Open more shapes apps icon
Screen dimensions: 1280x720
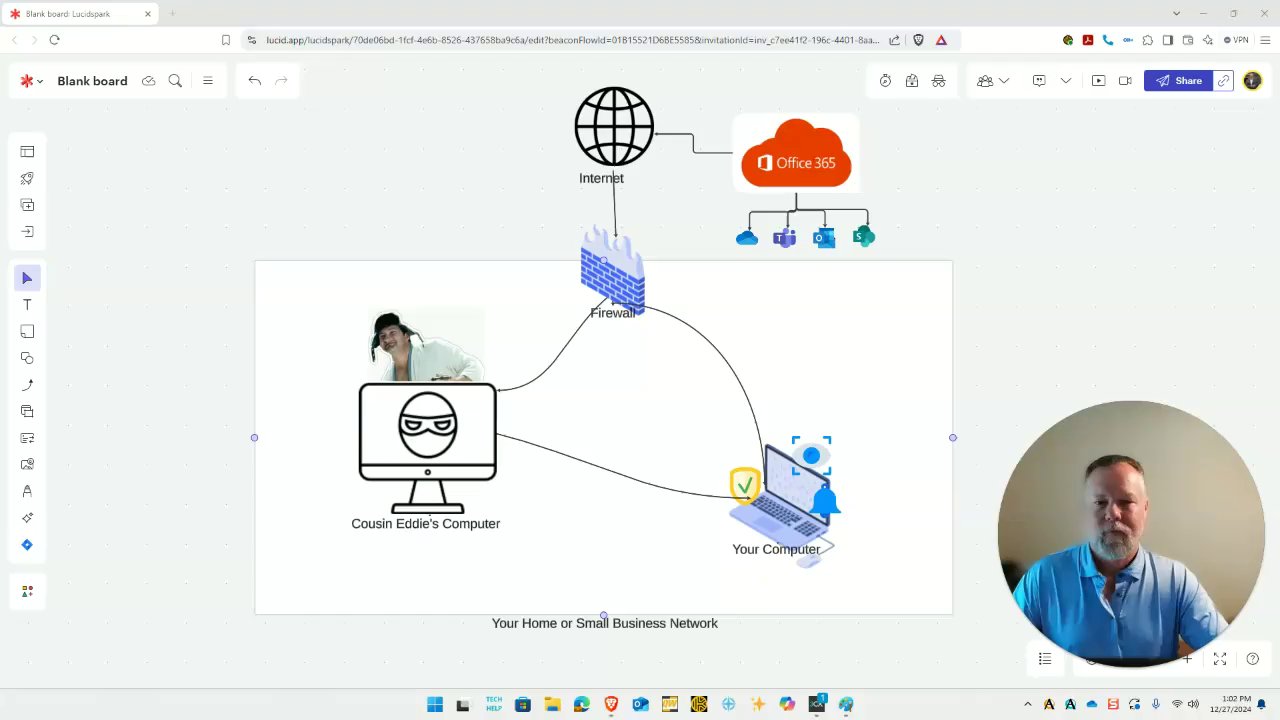[x=27, y=591]
